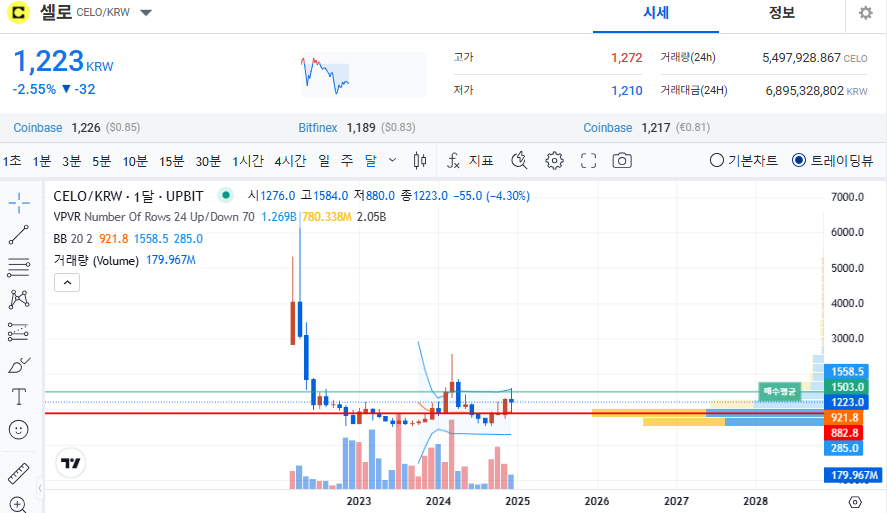Open the timeframe interval dropdown chevron

click(393, 161)
